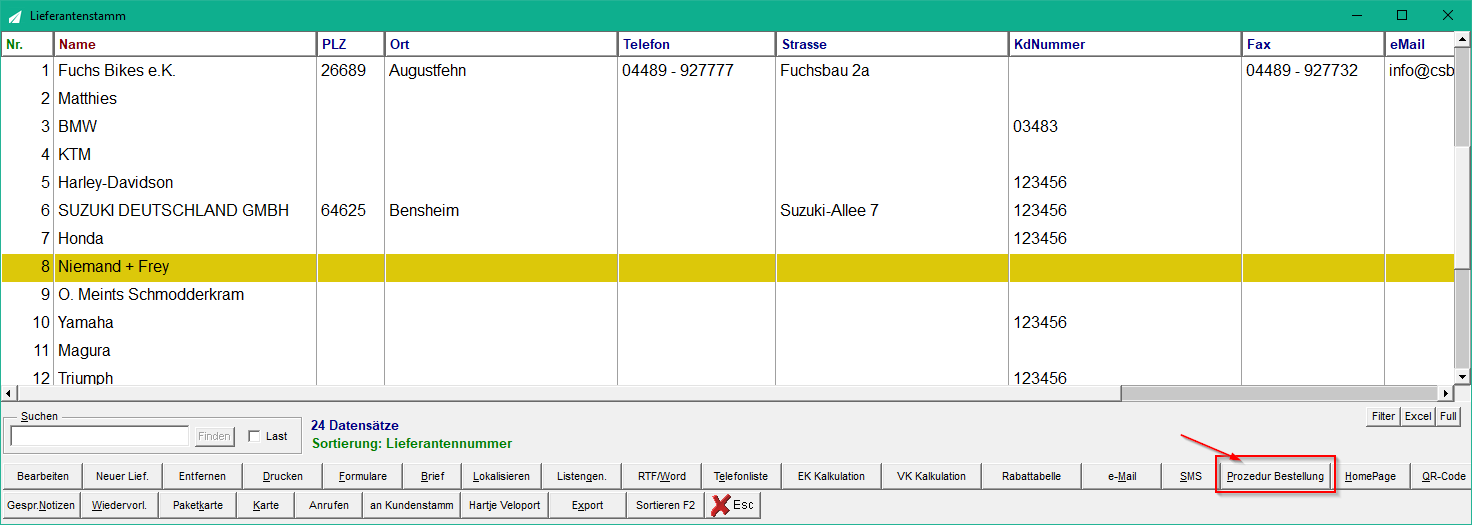Select the BMW supplier row

(727, 127)
